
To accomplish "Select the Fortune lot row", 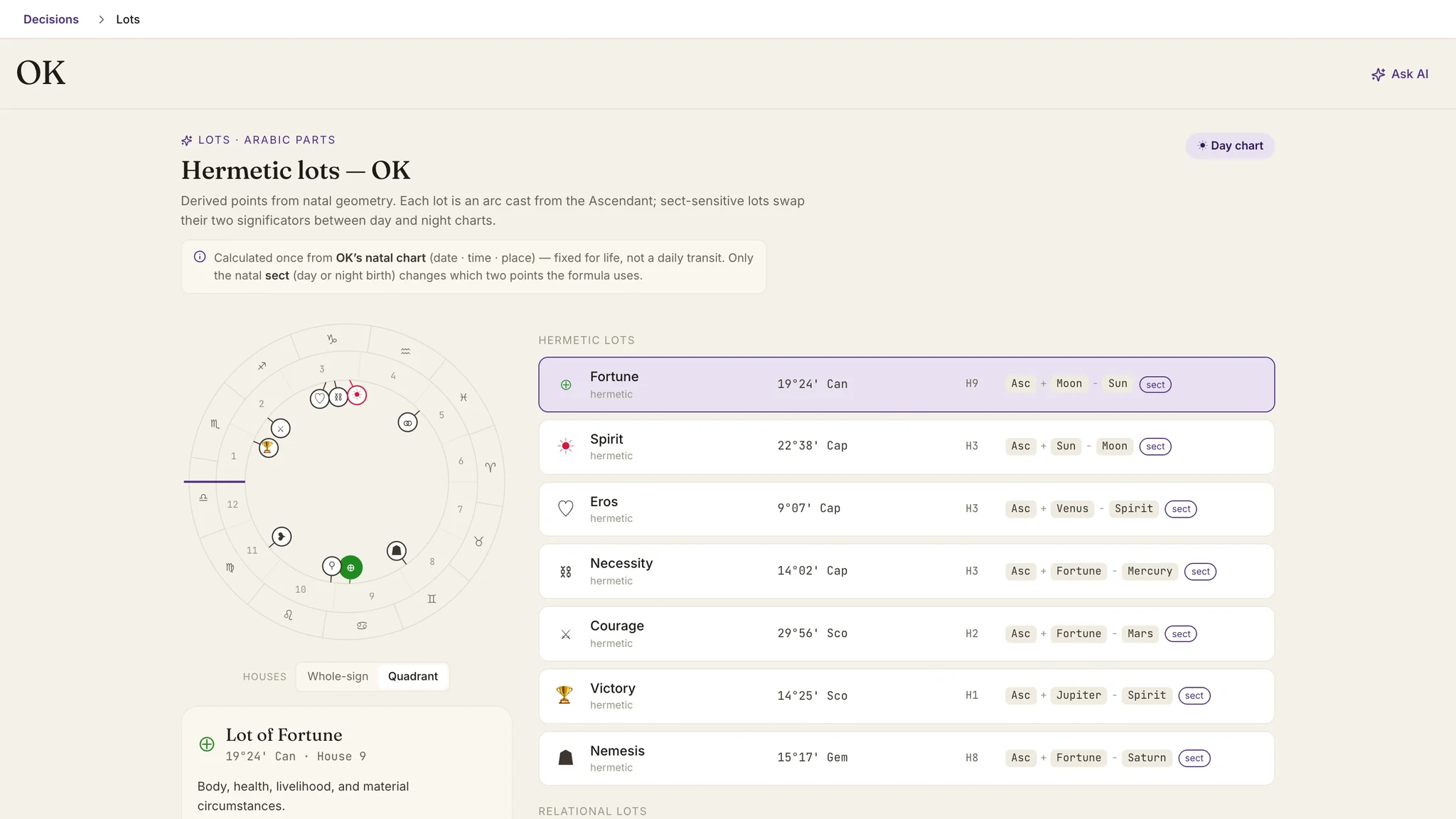I will click(x=906, y=385).
